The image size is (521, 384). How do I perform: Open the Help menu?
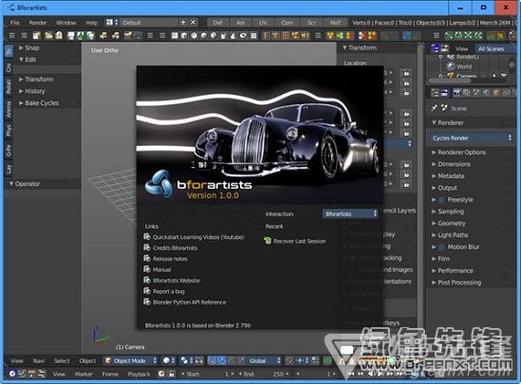[x=92, y=23]
